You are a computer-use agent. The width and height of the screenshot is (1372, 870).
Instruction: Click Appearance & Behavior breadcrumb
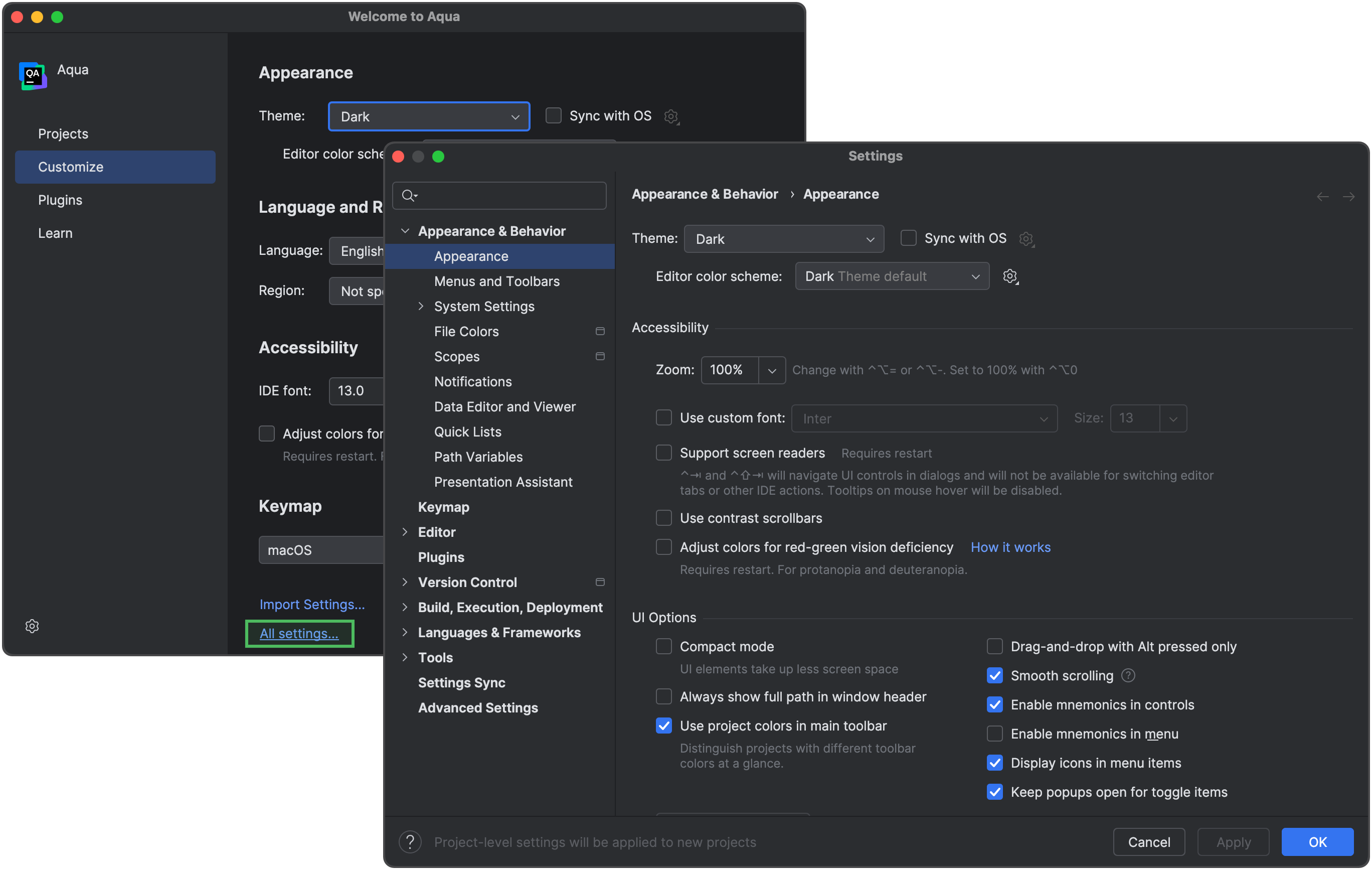705,194
